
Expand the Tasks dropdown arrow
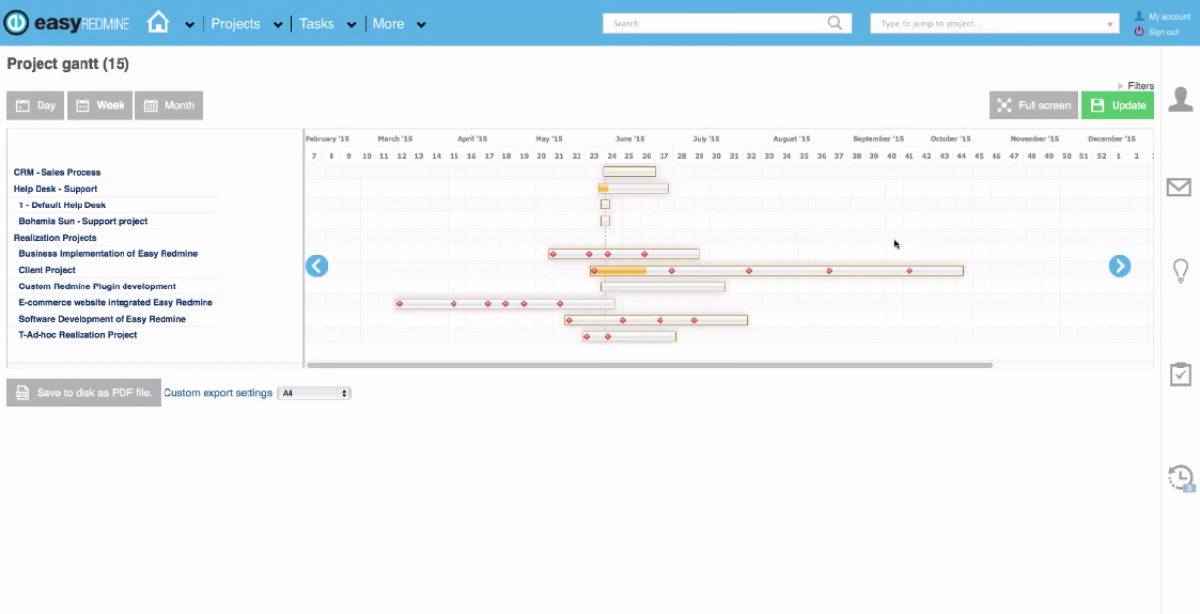click(352, 25)
